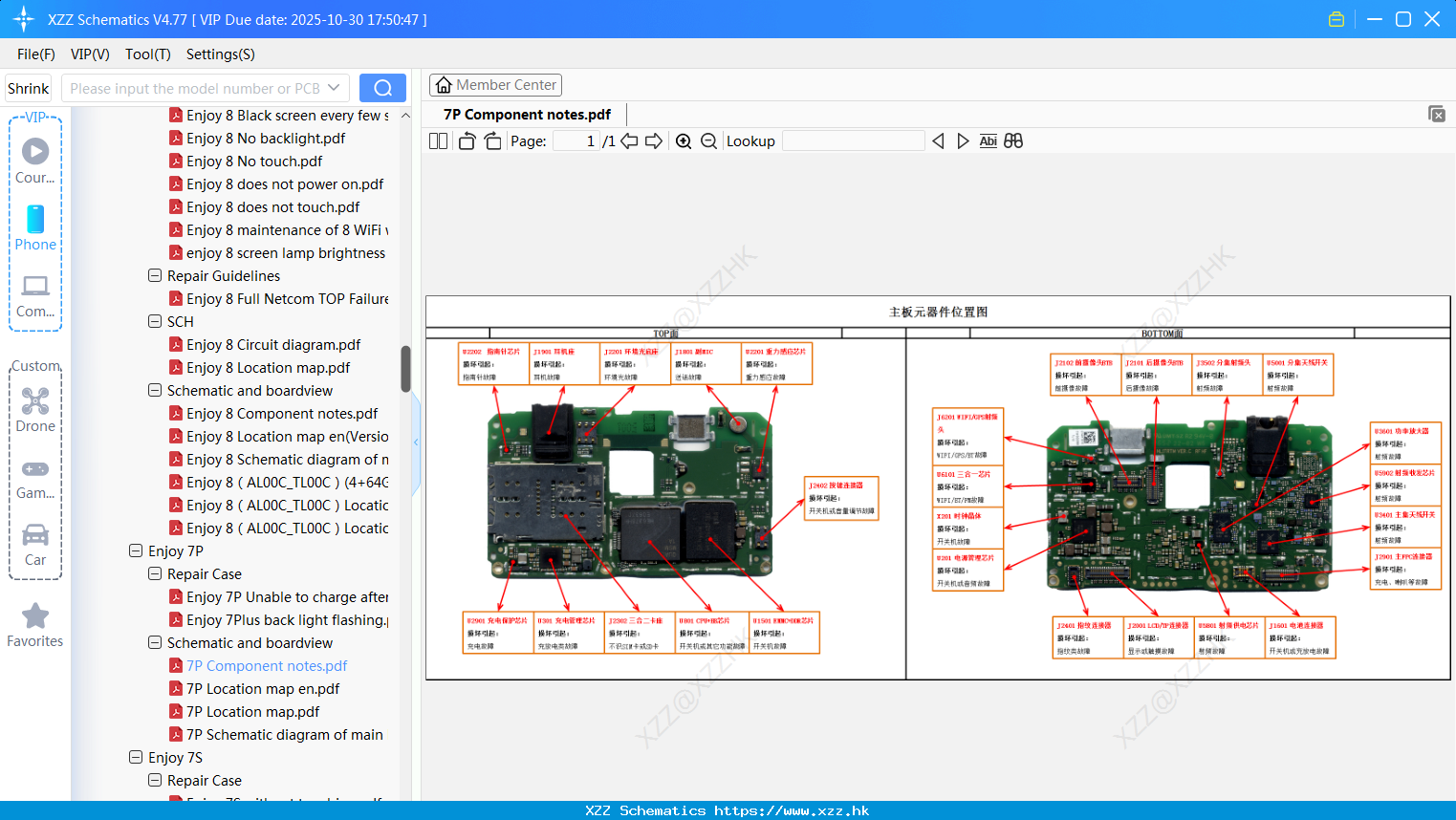Go to next page arrow
The height and width of the screenshot is (820, 1456).
pos(654,141)
